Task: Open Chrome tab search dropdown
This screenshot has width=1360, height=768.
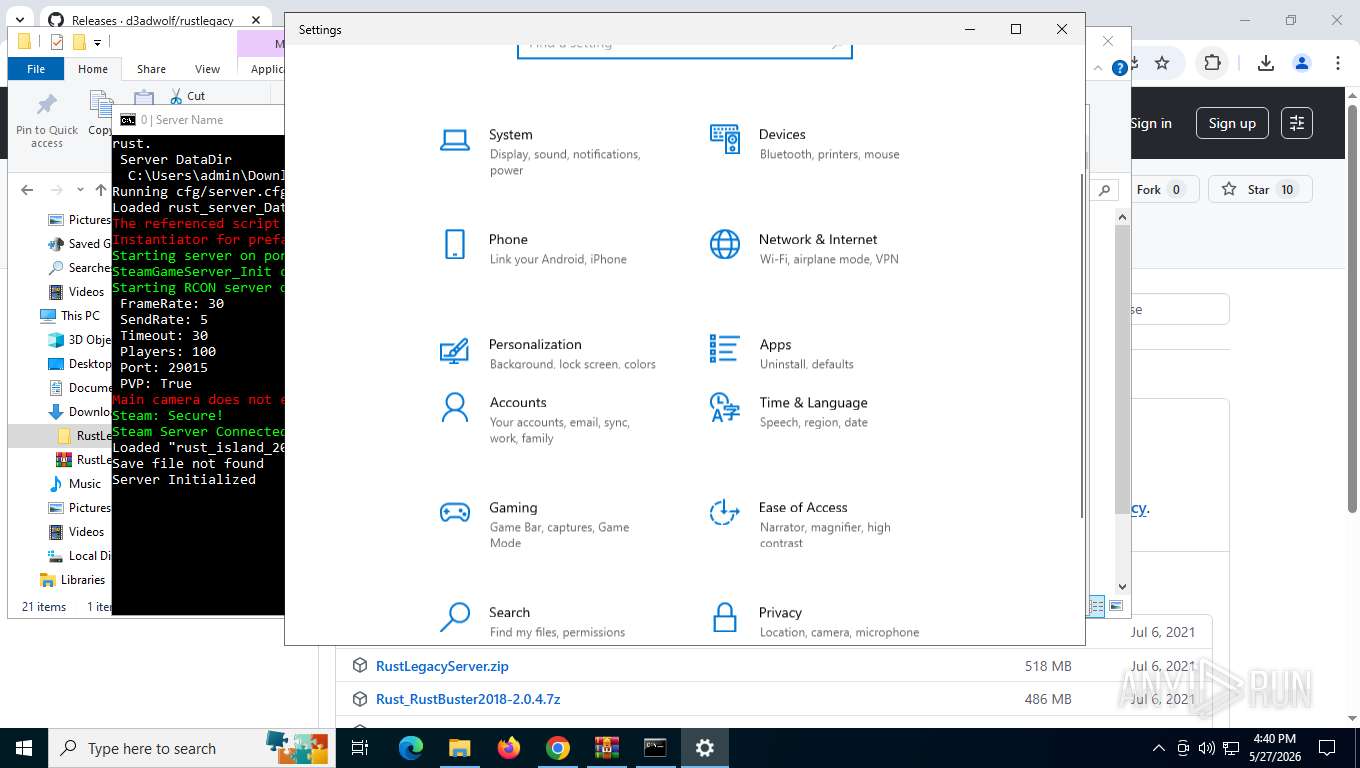Action: 19,19
